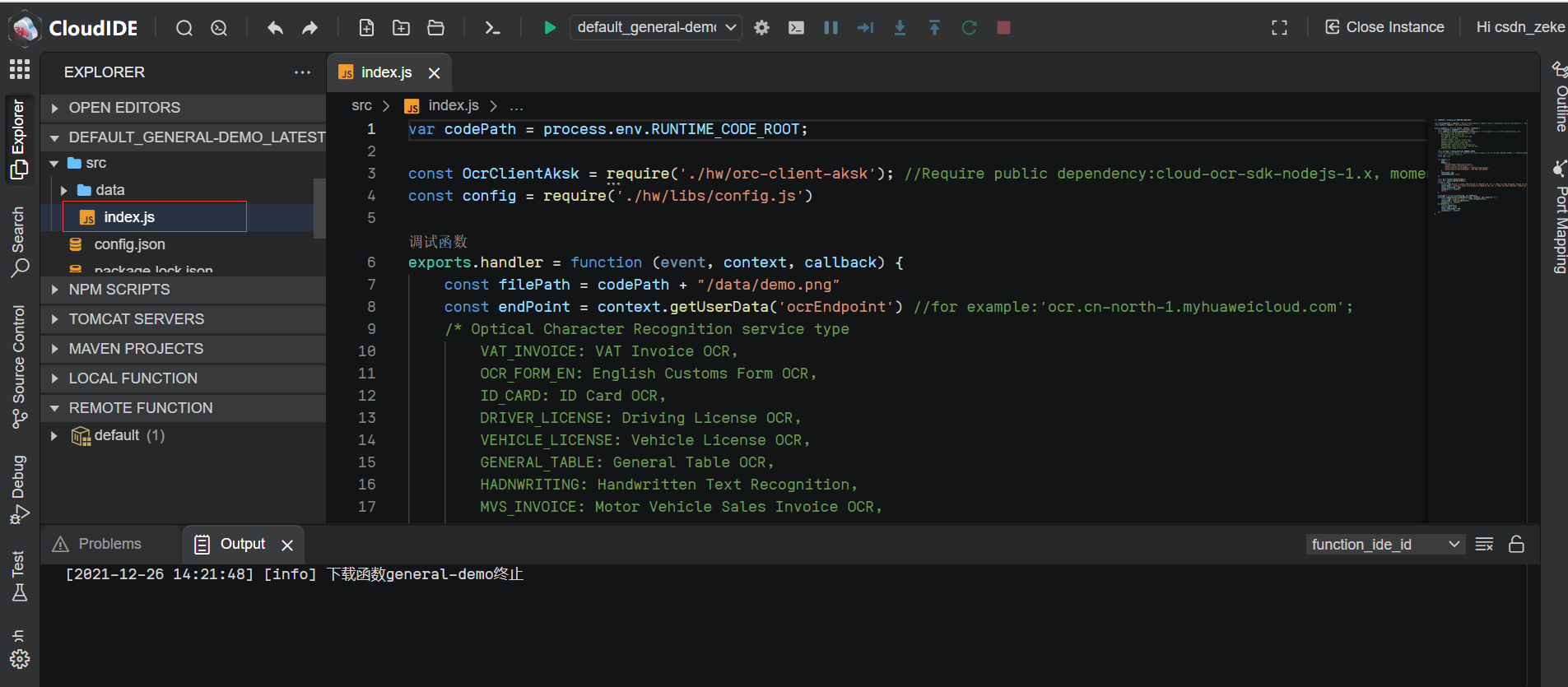Click the Undo arrow in toolbar
The width and height of the screenshot is (1568, 687).
pyautogui.click(x=275, y=28)
